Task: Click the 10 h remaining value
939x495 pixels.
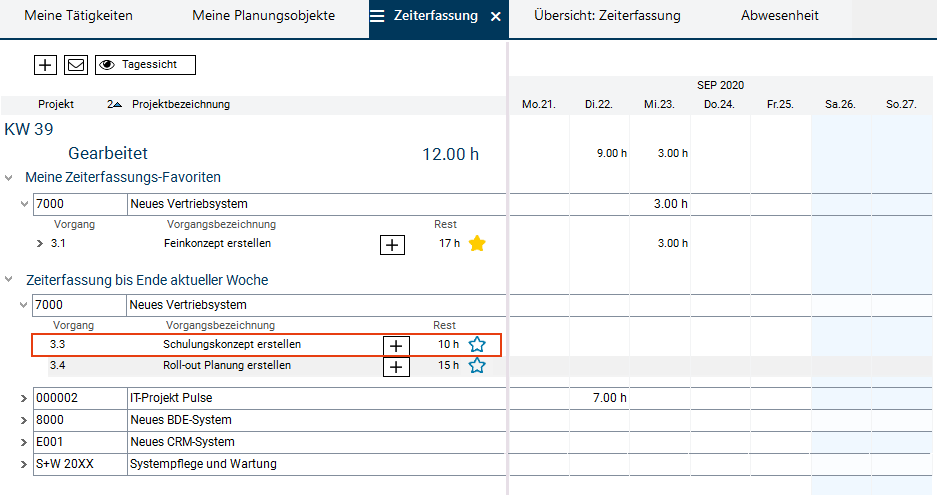Action: tap(448, 344)
